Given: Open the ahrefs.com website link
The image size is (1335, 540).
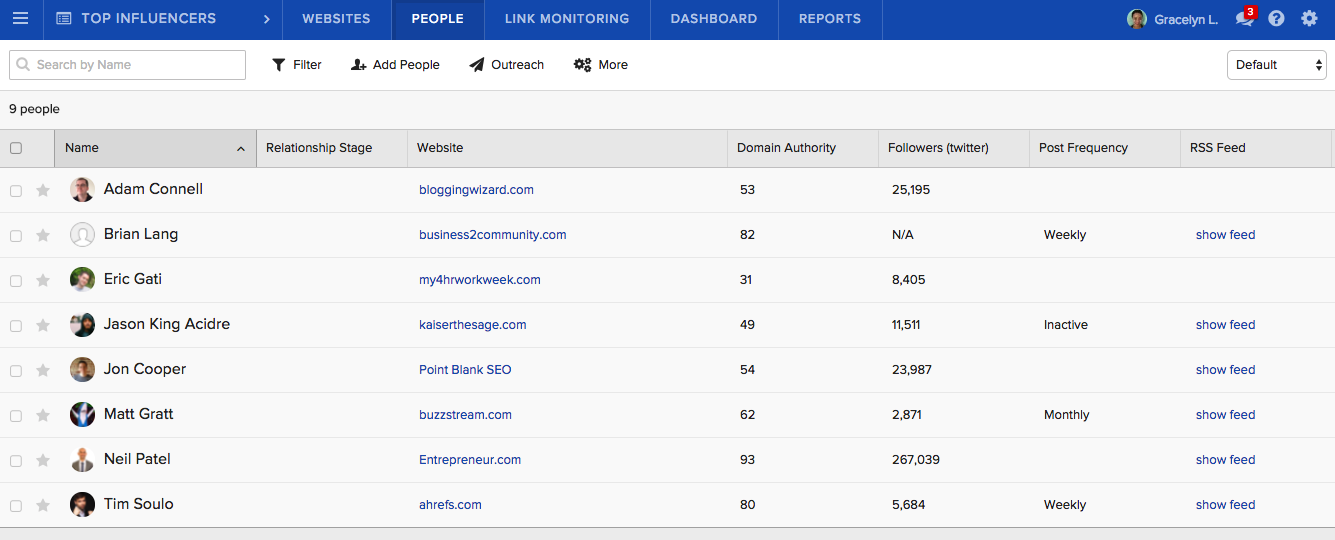Looking at the screenshot, I should 450,505.
